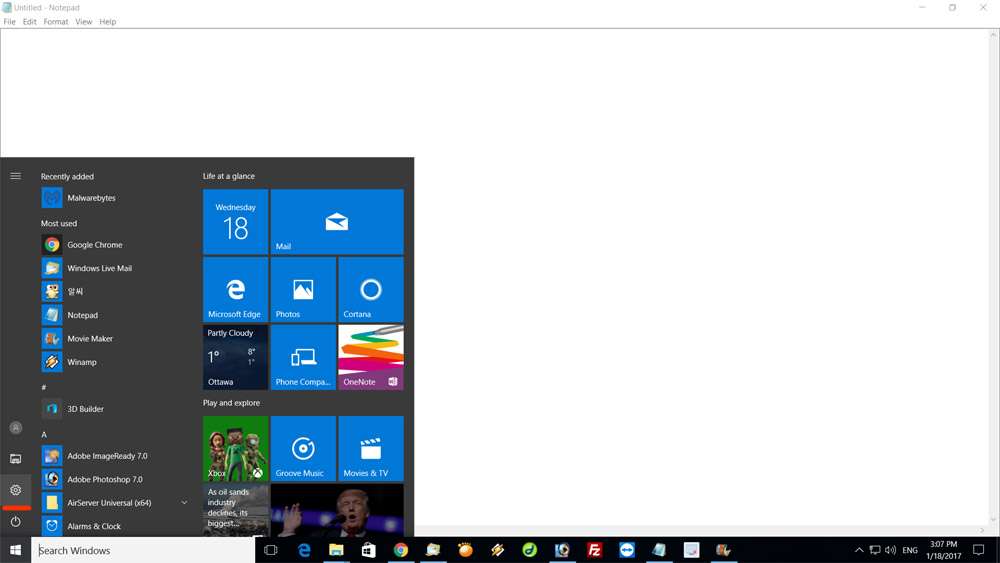
Task: Open the OneNote tile
Action: point(371,357)
